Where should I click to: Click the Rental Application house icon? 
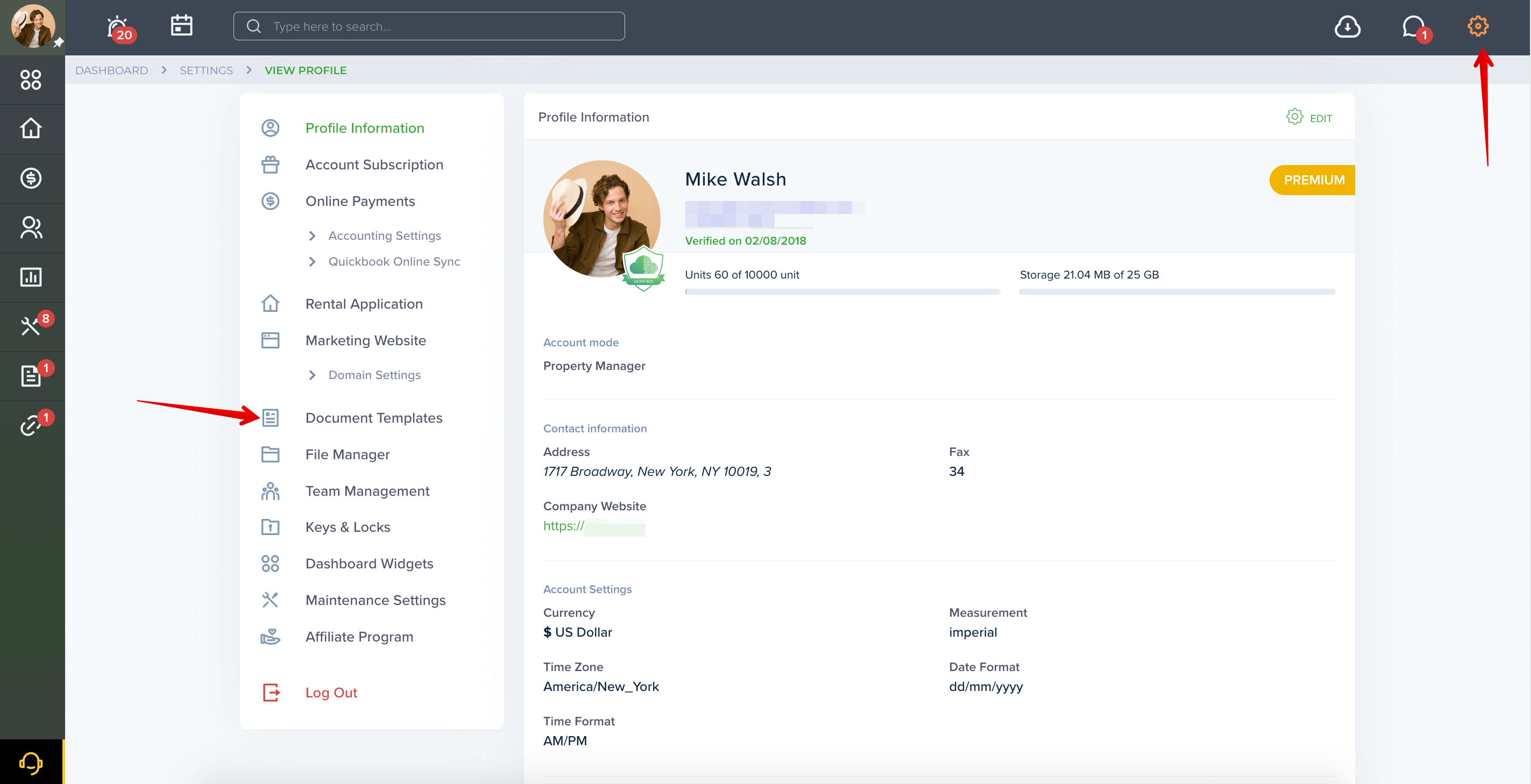[271, 303]
